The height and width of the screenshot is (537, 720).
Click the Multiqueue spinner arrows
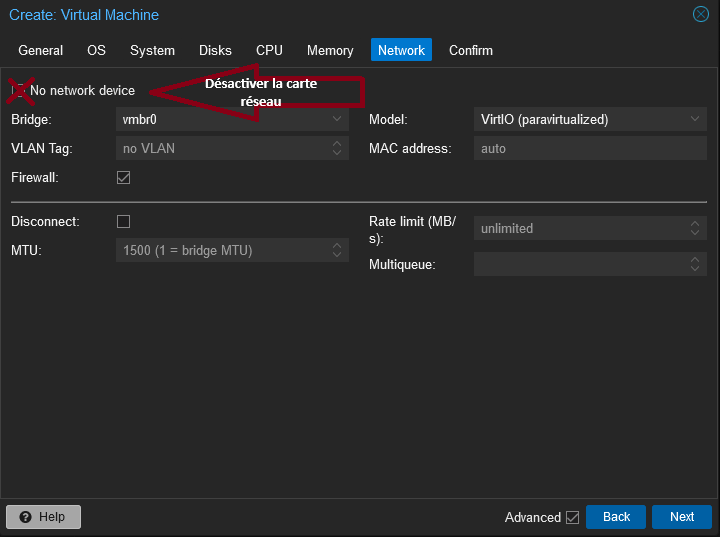click(696, 264)
